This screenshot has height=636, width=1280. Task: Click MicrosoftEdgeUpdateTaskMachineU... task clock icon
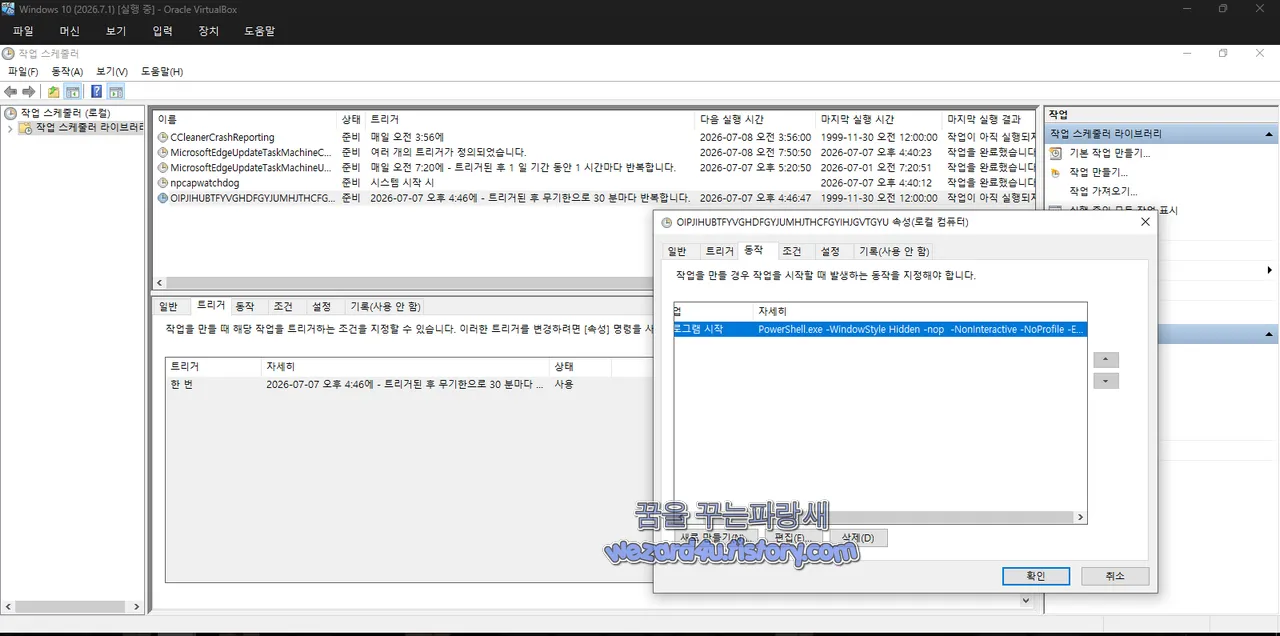[x=163, y=167]
